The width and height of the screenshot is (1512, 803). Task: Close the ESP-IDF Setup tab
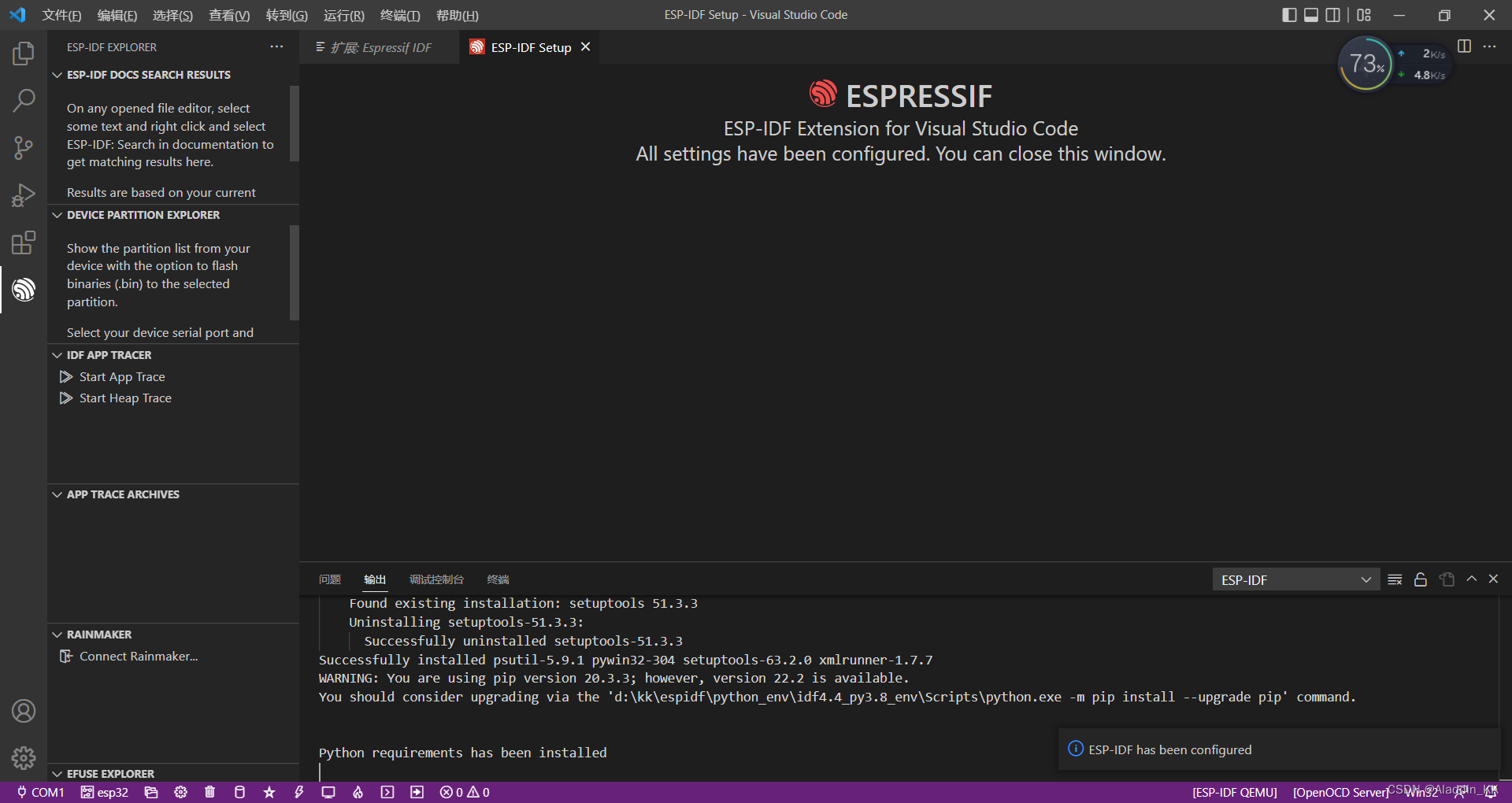(x=585, y=47)
